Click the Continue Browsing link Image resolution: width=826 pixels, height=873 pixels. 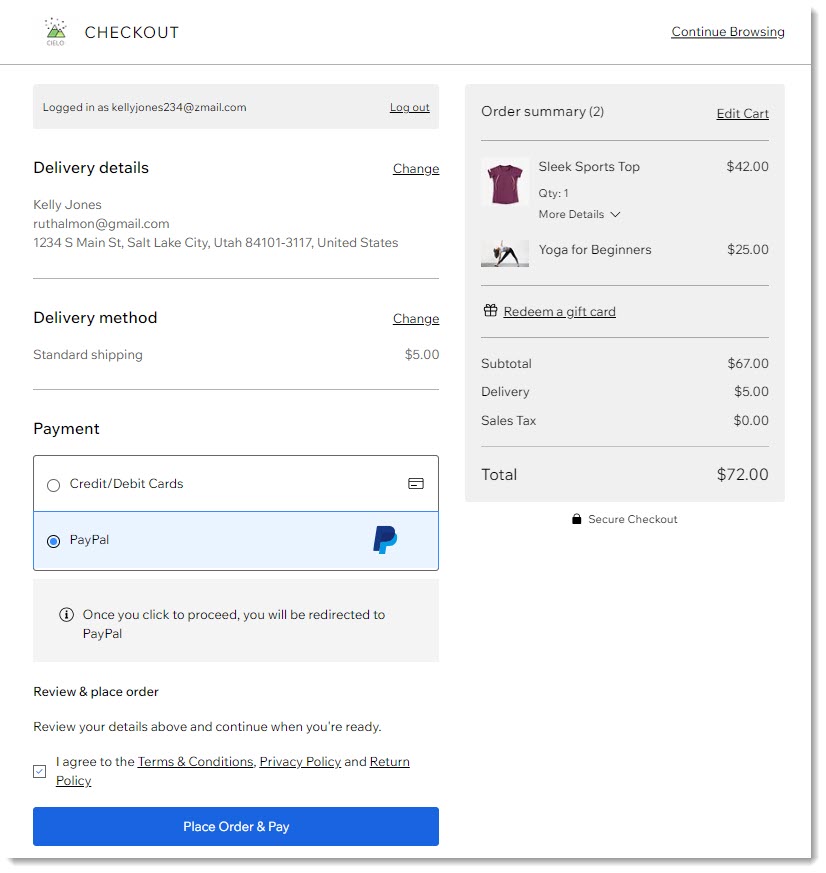click(x=727, y=32)
